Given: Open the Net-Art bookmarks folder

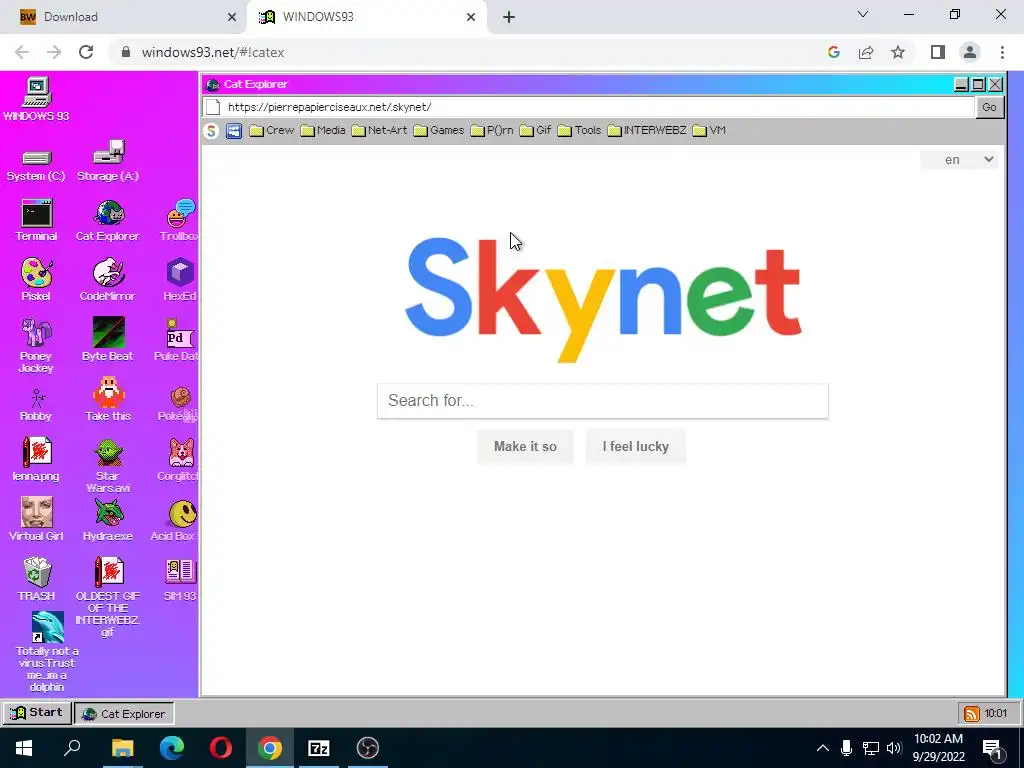Looking at the screenshot, I should point(379,131).
